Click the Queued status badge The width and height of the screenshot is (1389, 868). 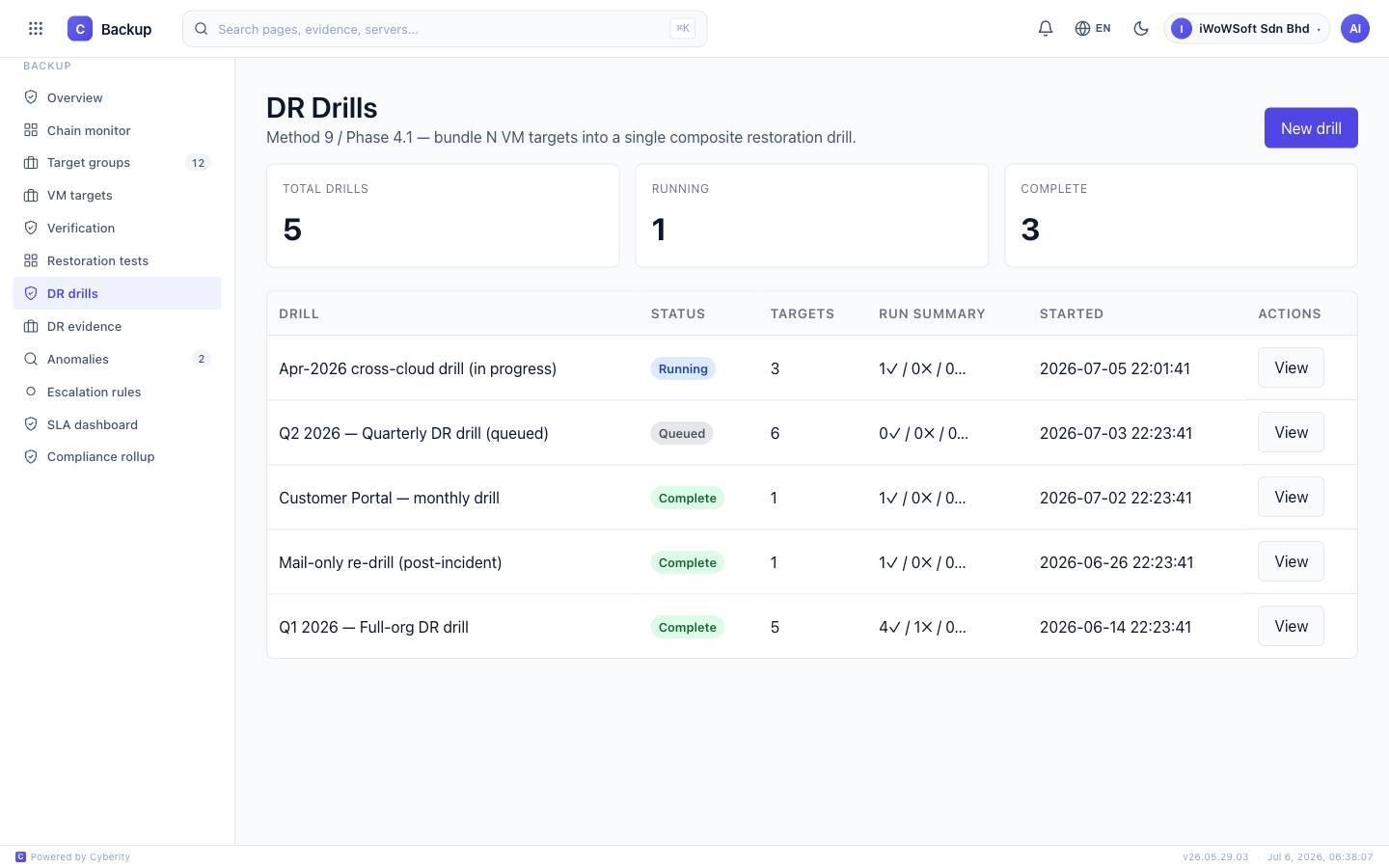pos(682,433)
